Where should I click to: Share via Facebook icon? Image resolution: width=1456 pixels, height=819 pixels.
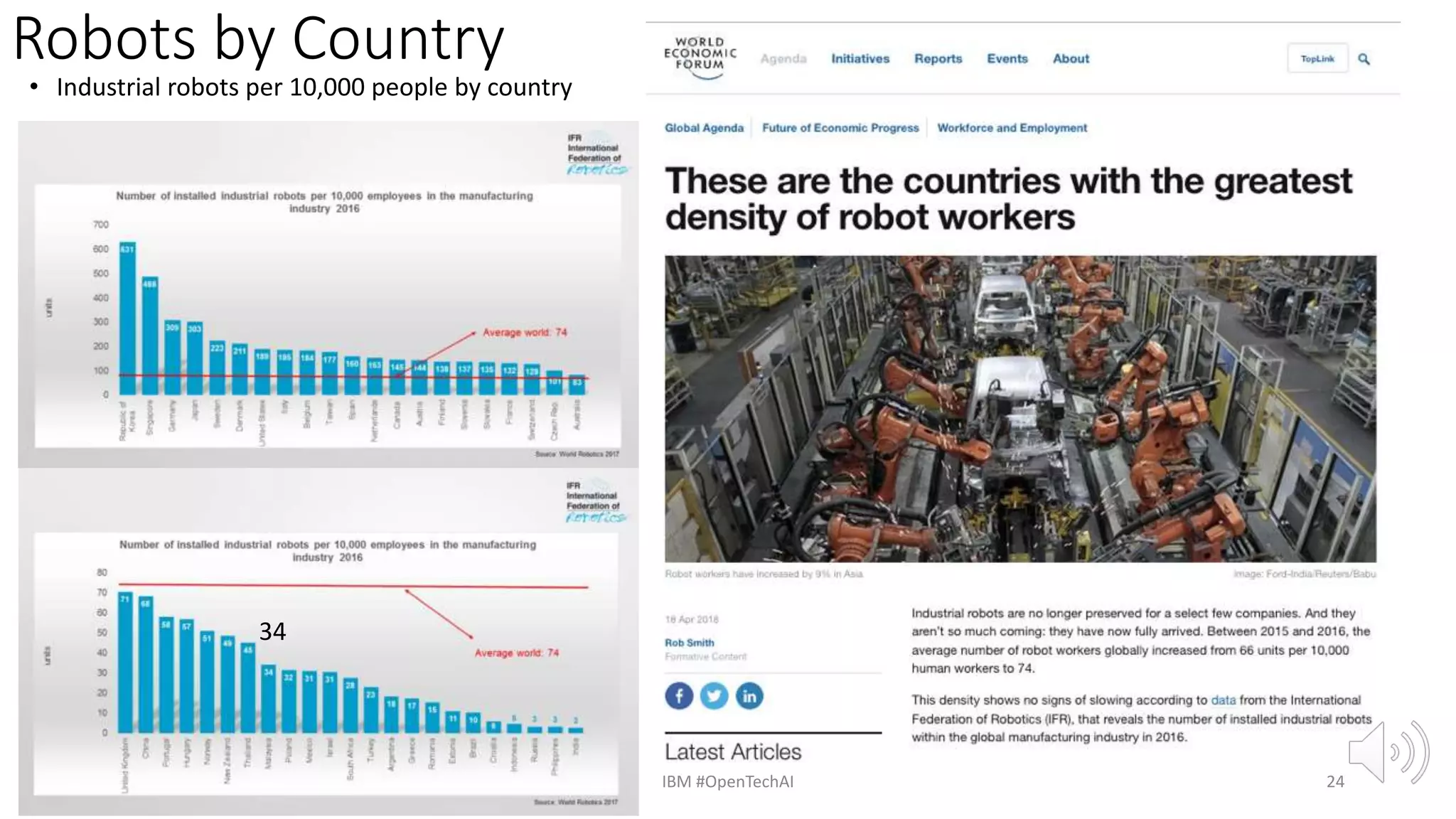pyautogui.click(x=679, y=695)
